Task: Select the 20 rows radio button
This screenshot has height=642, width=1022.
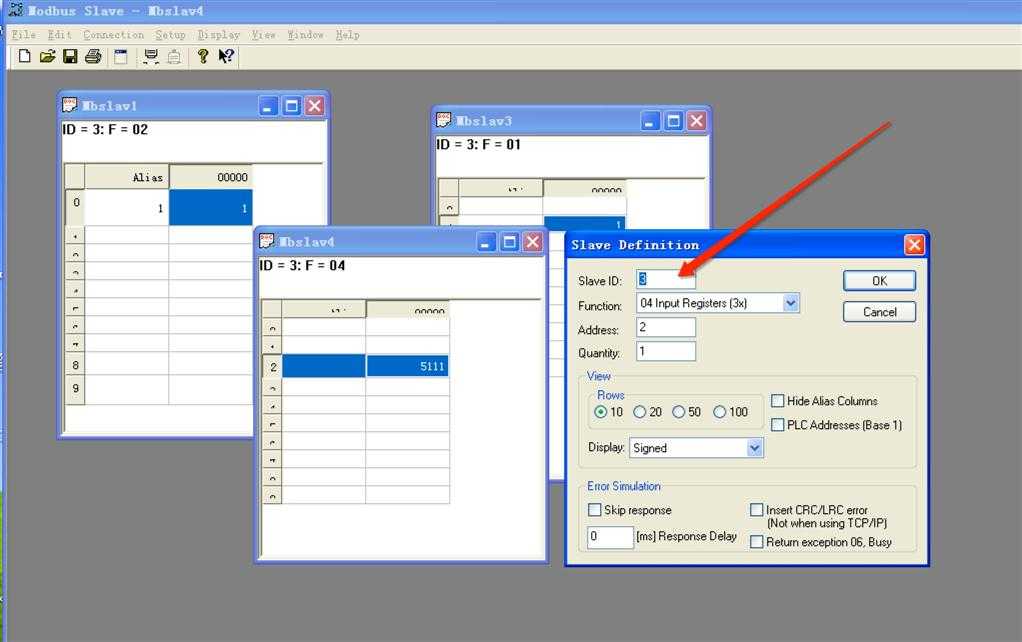Action: 639,412
